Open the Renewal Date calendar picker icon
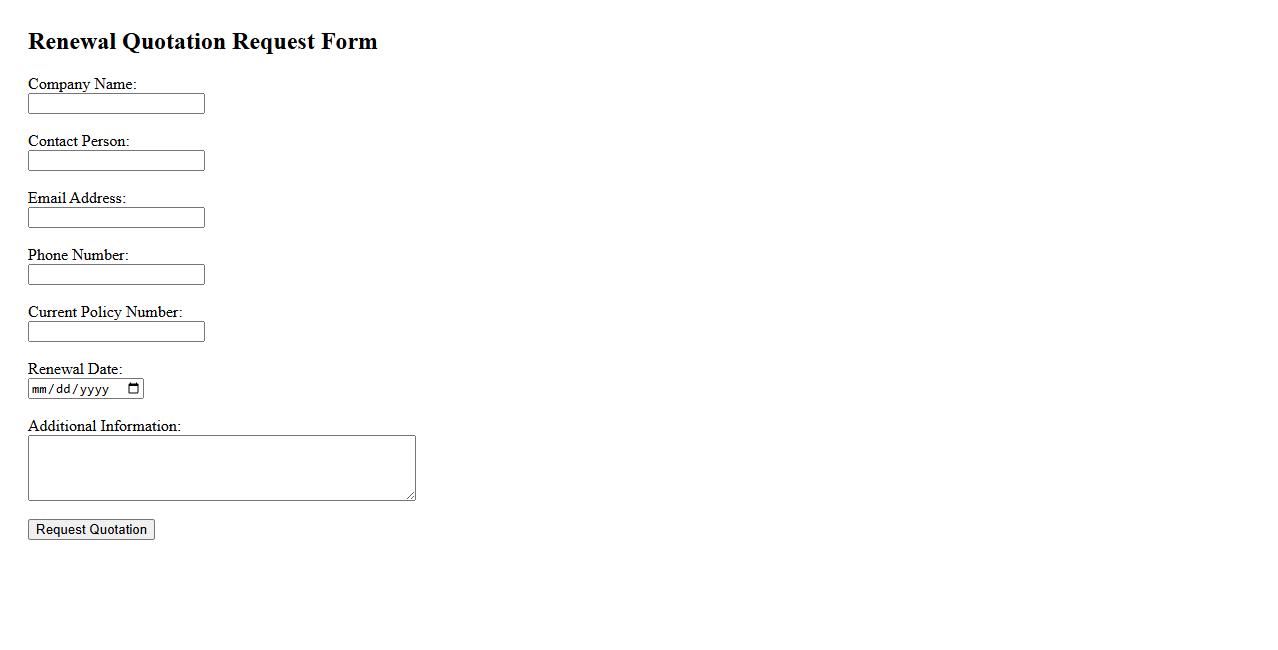1278x650 pixels. coord(134,389)
